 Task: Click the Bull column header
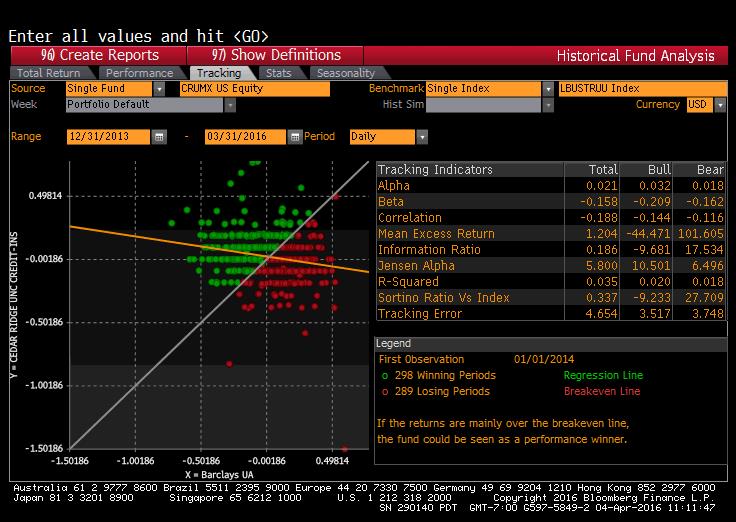(x=659, y=169)
